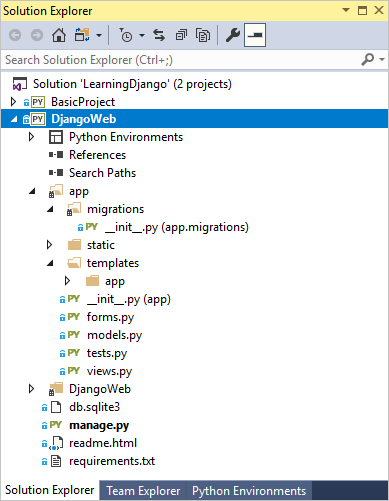389x501 pixels.
Task: Select __init__.py (app.migrations) file
Action: pyautogui.click(x=177, y=227)
